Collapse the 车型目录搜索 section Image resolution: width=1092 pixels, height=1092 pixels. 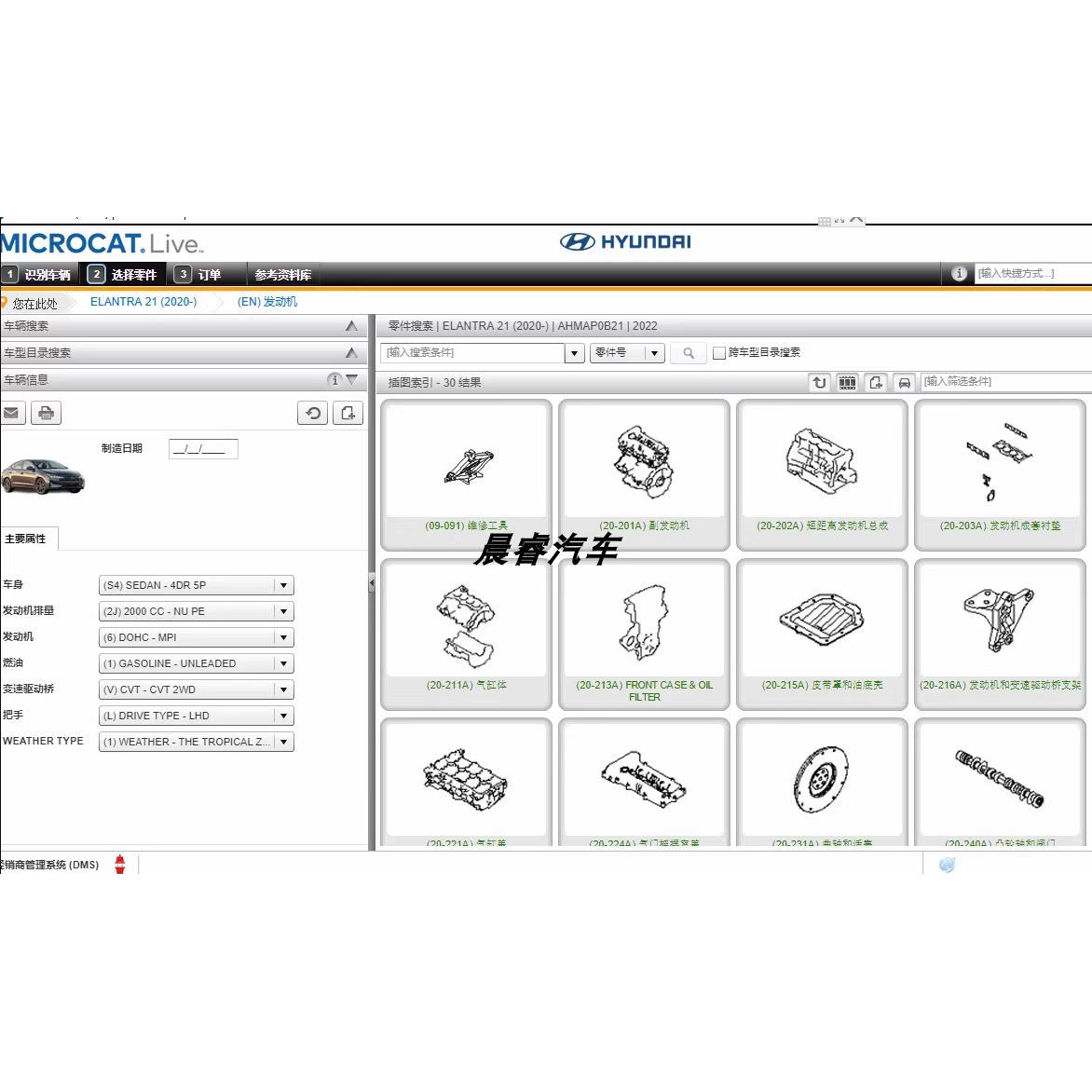point(351,352)
